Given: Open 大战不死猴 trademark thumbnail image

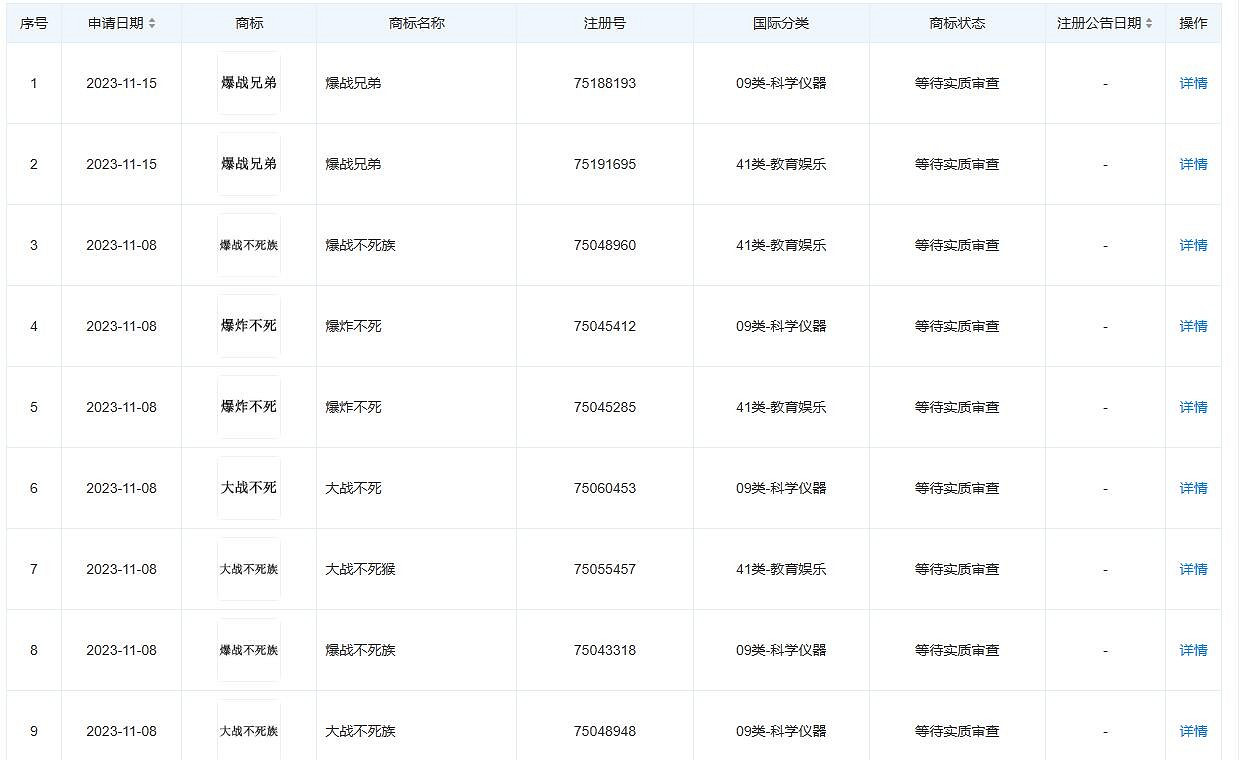Looking at the screenshot, I should point(249,569).
